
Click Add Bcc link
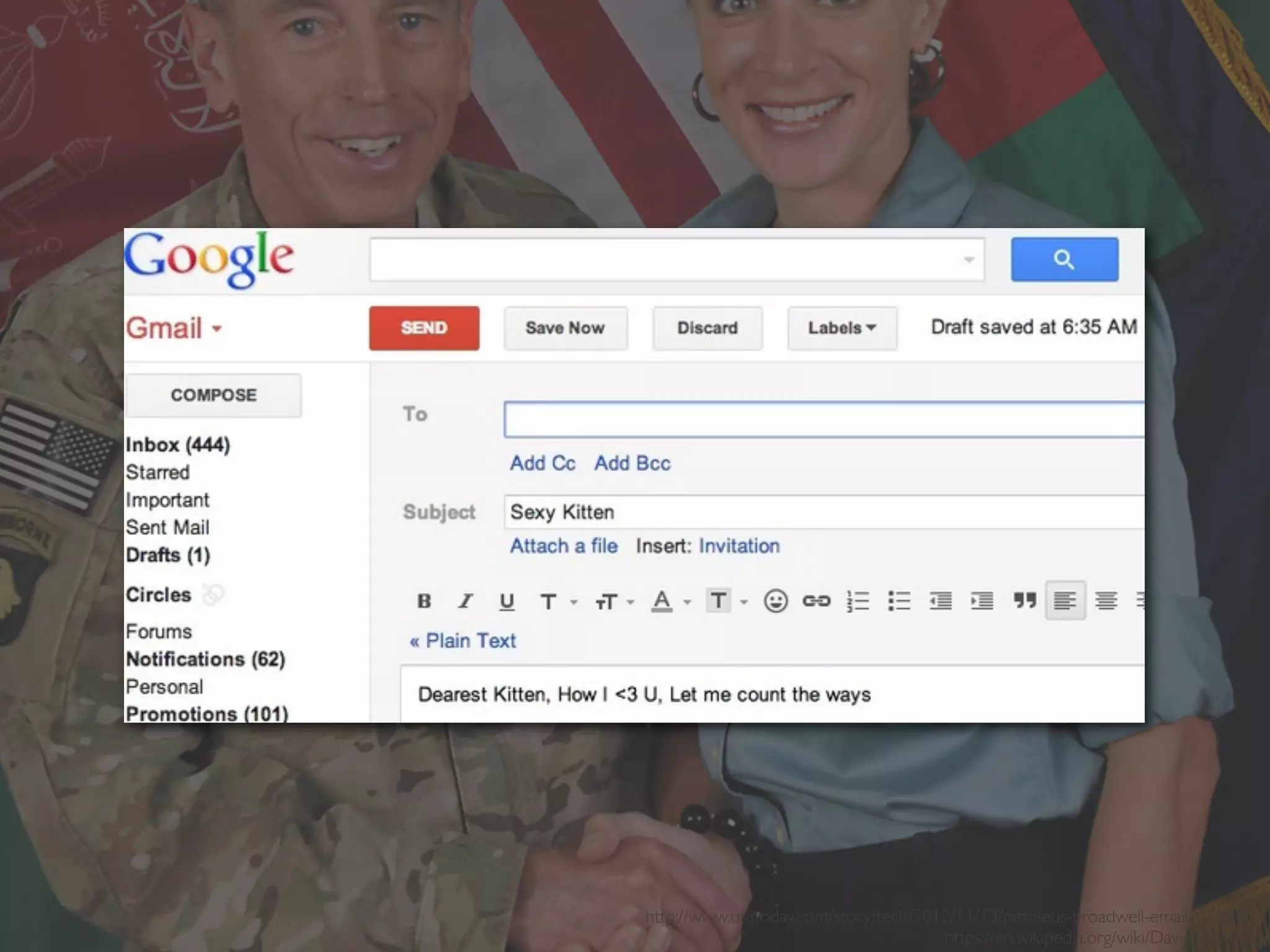click(633, 463)
